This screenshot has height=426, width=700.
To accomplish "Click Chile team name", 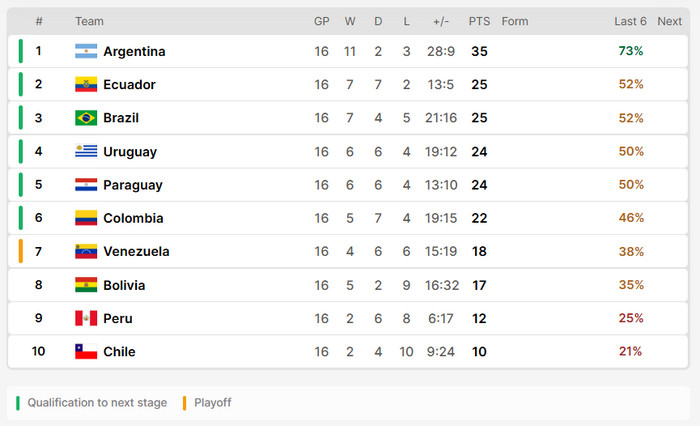I will click(119, 351).
